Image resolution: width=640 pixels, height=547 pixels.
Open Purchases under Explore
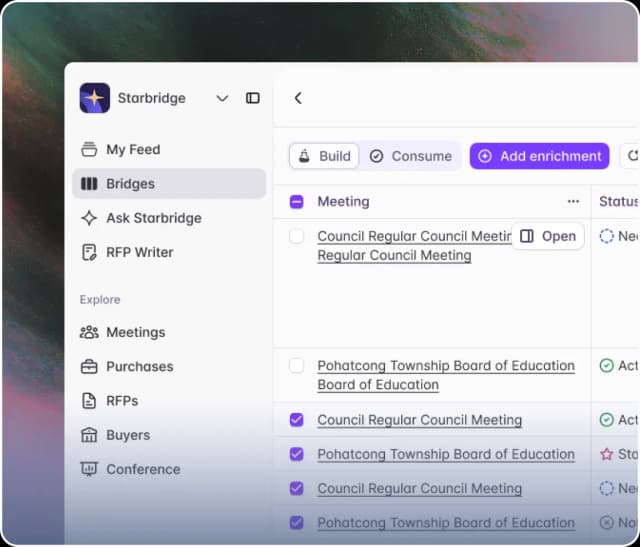[x=169, y=367]
